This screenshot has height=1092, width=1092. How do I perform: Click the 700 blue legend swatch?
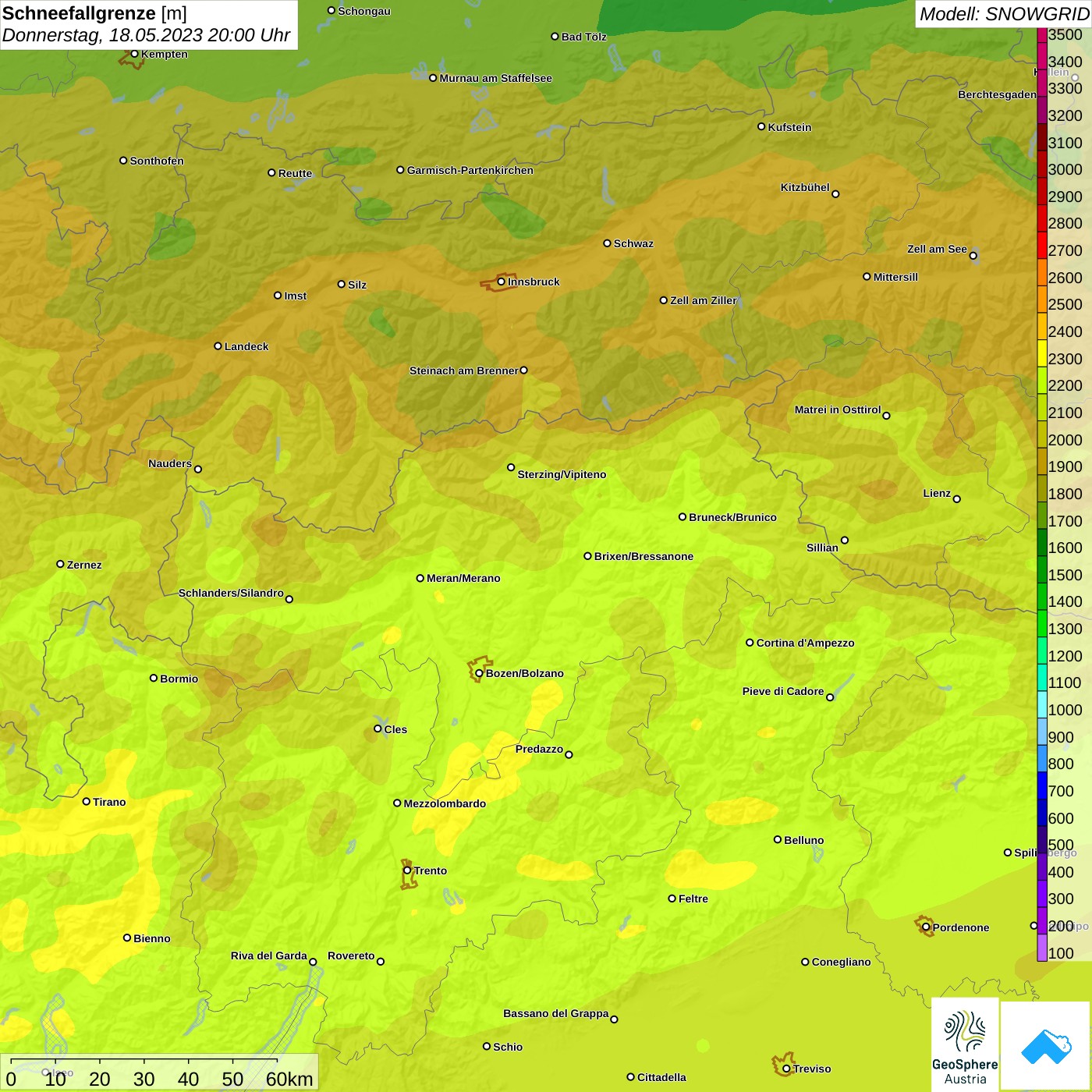[1042, 785]
